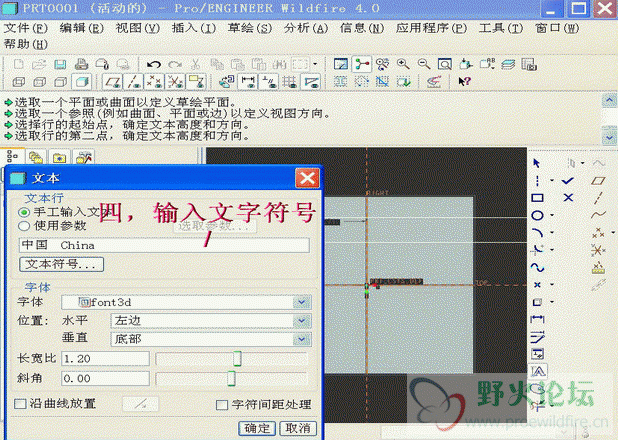Open the 草绘(S) menu
Viewport: 618px width, 440px height.
click(x=250, y=28)
